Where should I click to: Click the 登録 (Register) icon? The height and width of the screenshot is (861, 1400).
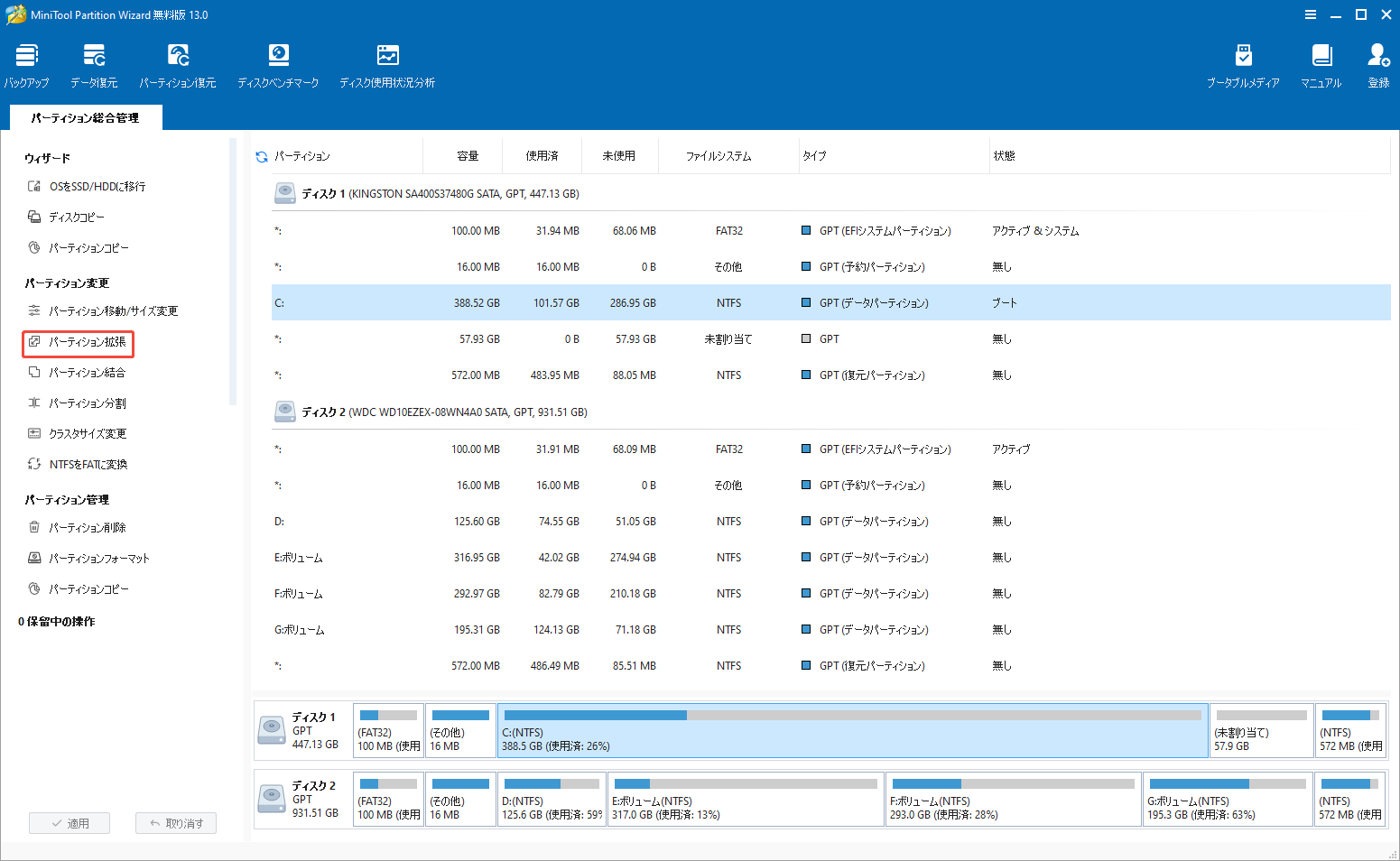pos(1377,63)
